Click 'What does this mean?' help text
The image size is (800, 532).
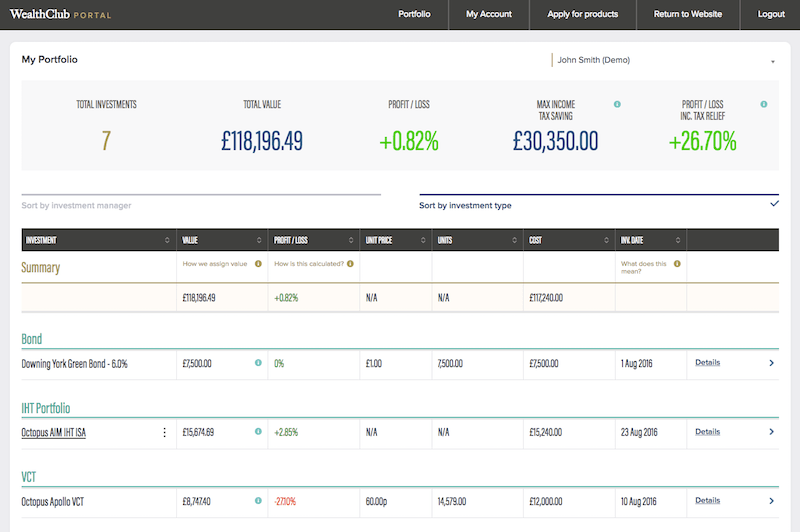644,267
